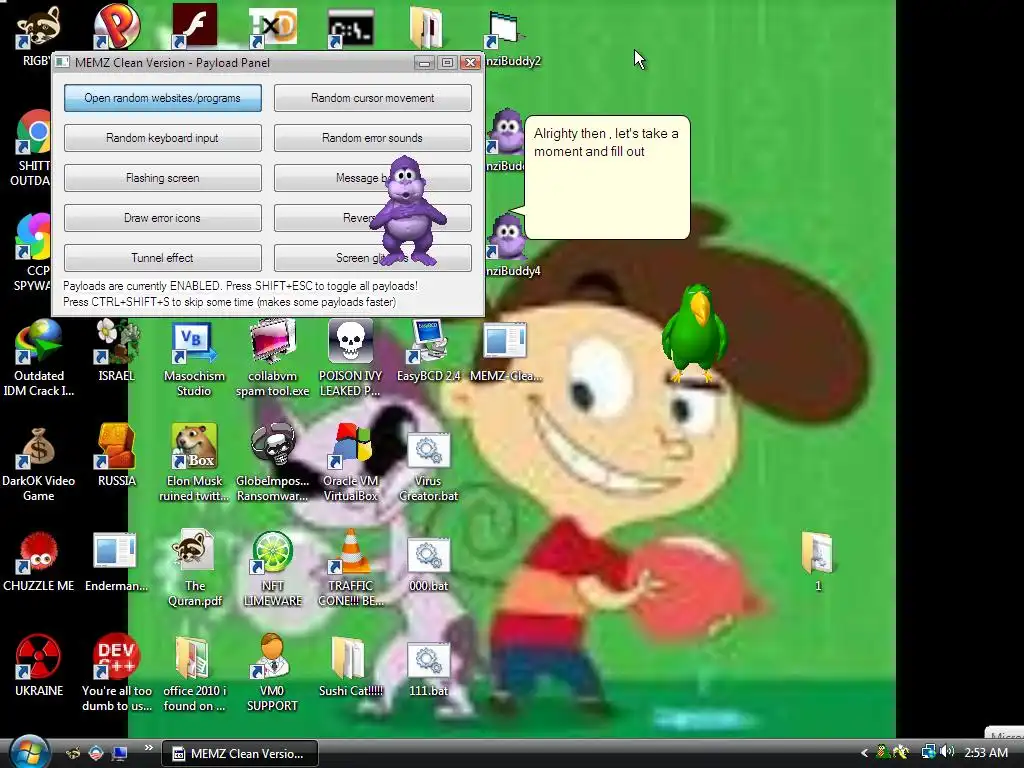Click Open random websites/programs button
Screen dimensions: 1024x768
163,98
